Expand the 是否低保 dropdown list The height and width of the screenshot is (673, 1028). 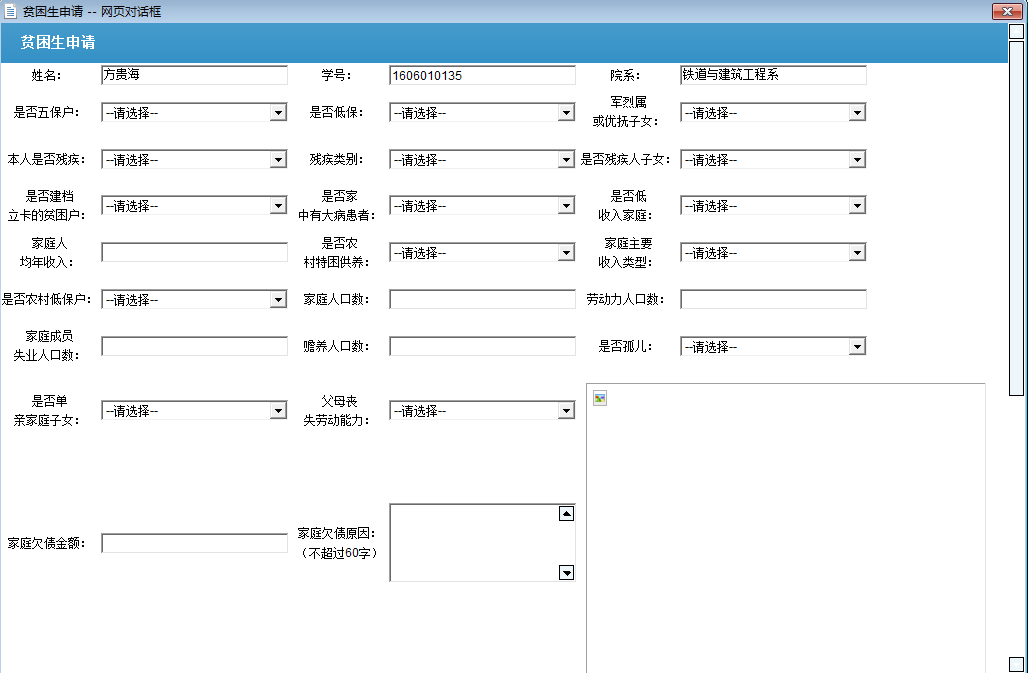click(x=482, y=113)
